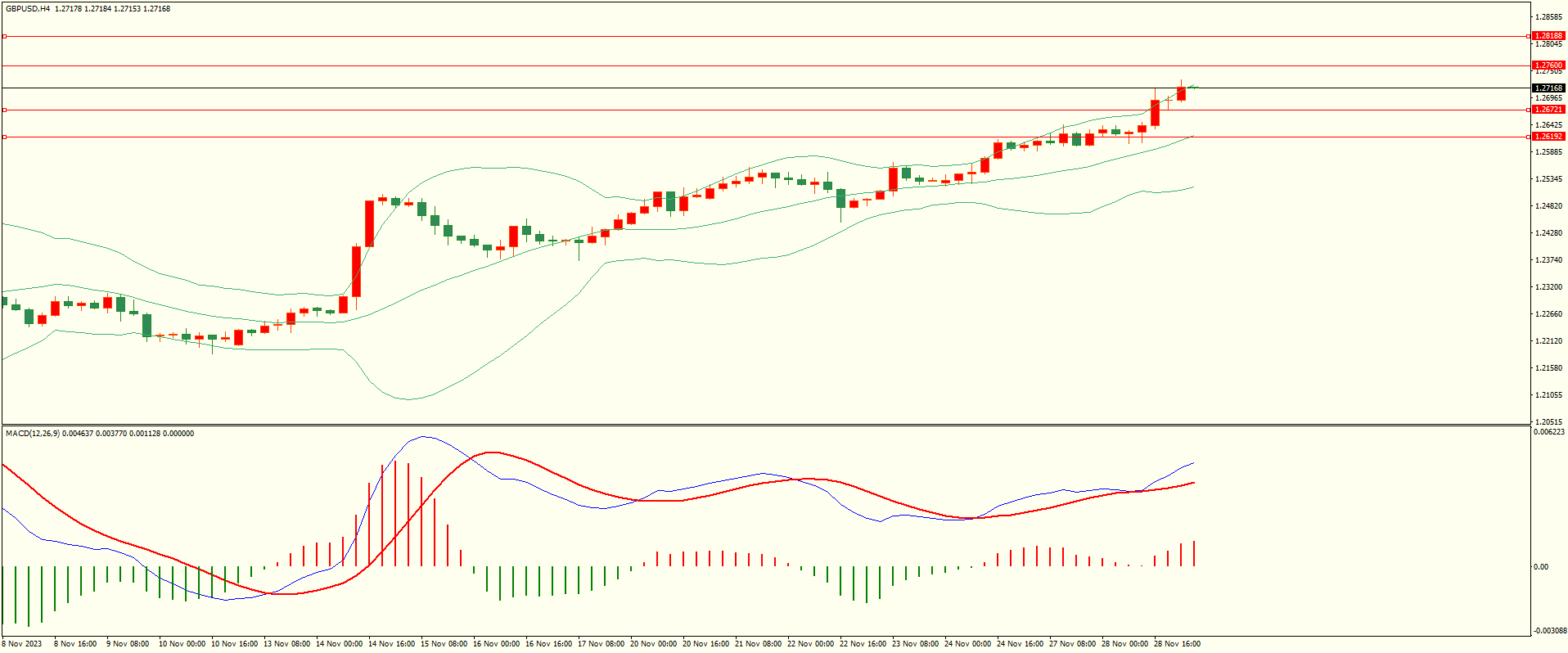Click the 0.00 level on MACD scale
The width and height of the screenshot is (1568, 653).
point(1540,566)
